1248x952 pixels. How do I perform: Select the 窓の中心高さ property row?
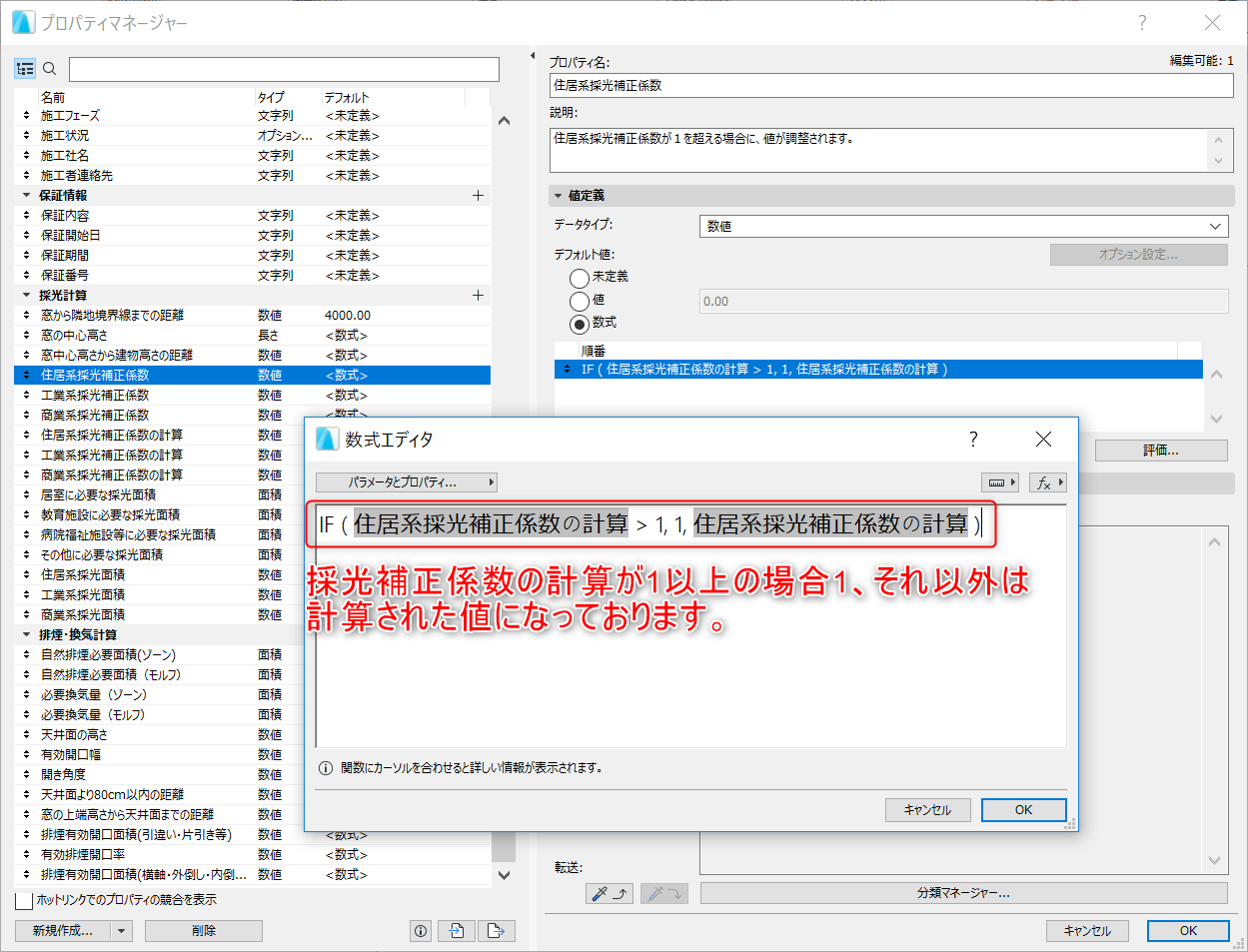coord(252,336)
